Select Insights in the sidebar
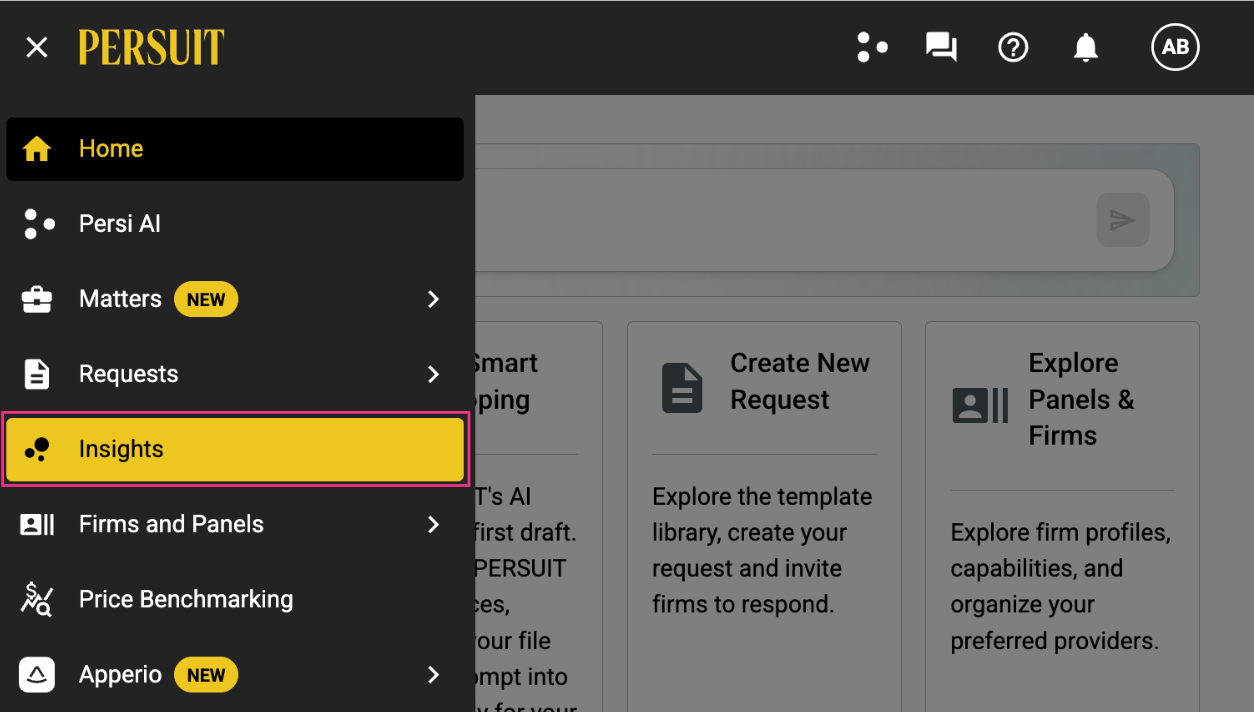The image size is (1254, 712). coord(235,449)
